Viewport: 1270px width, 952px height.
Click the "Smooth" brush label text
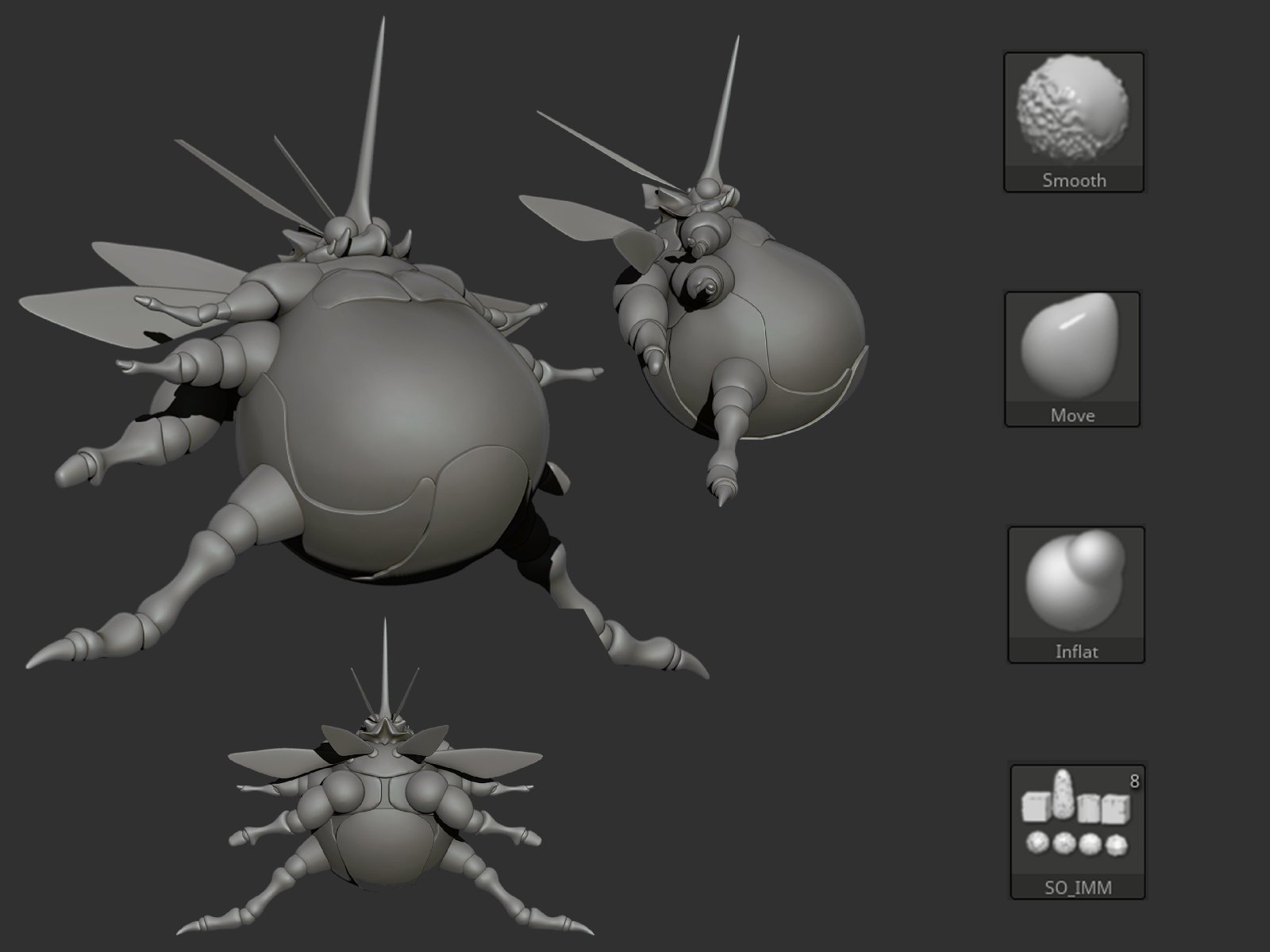[x=1073, y=181]
